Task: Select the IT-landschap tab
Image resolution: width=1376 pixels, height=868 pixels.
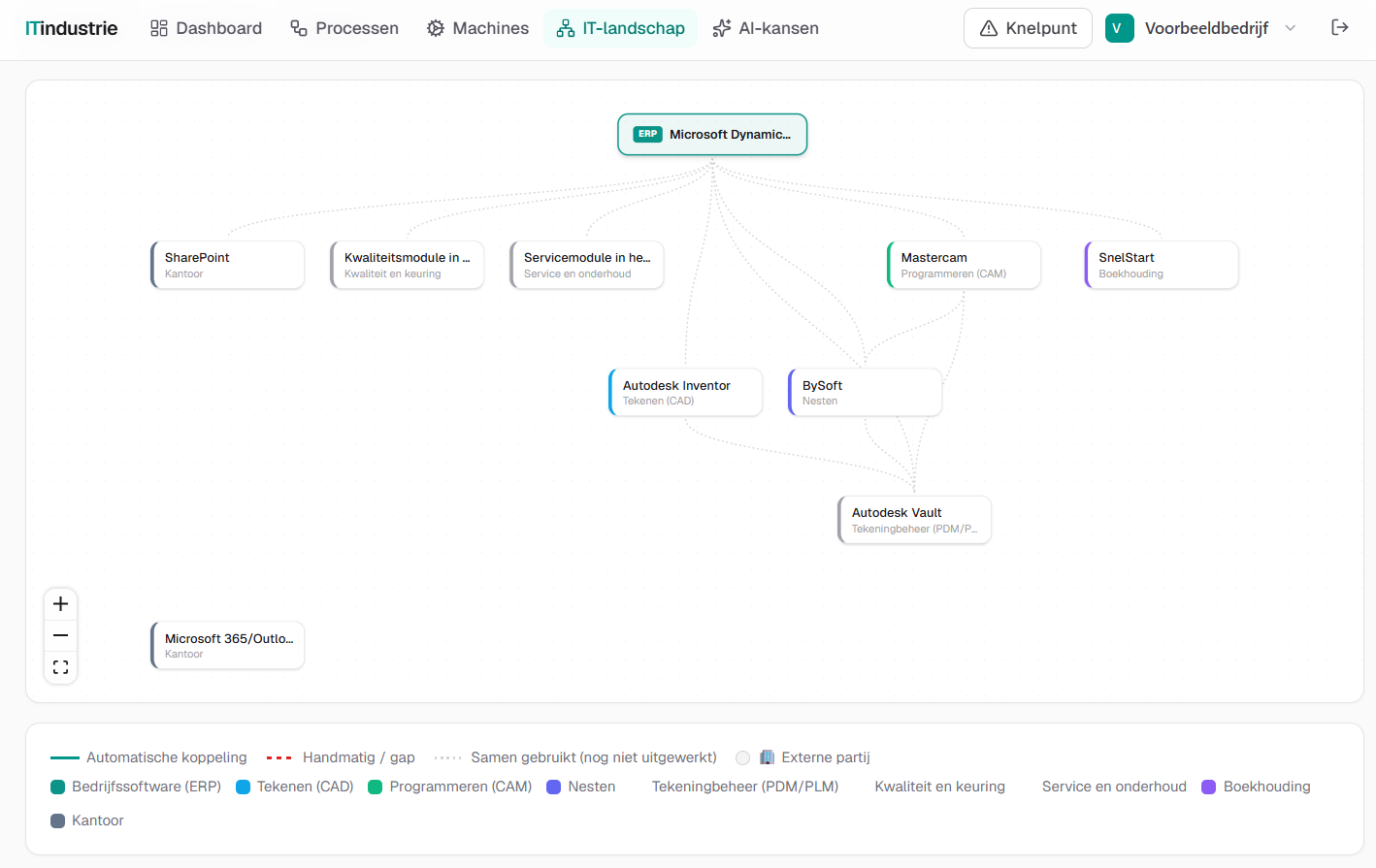Action: point(620,28)
